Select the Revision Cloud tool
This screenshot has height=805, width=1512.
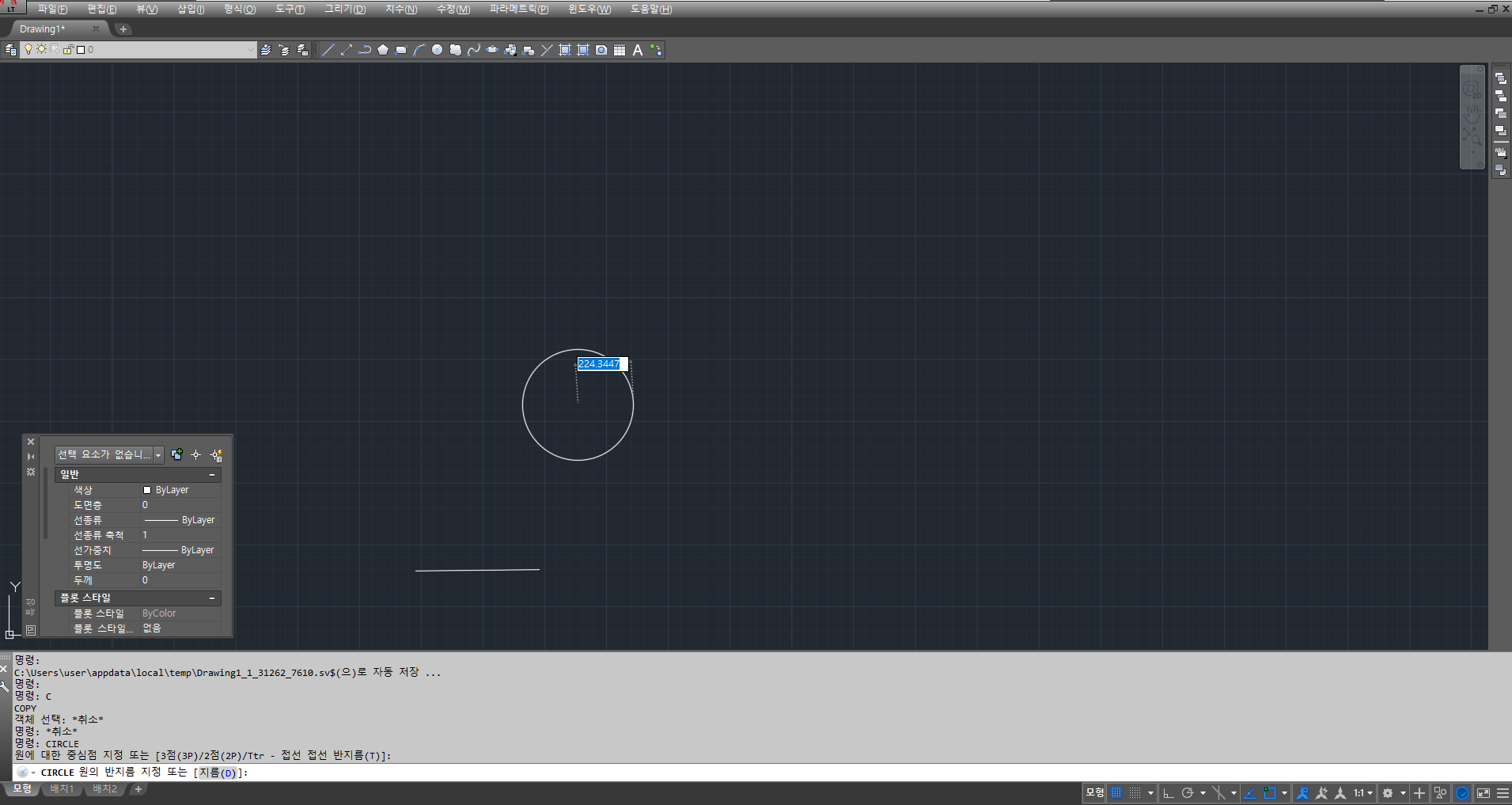click(x=456, y=50)
